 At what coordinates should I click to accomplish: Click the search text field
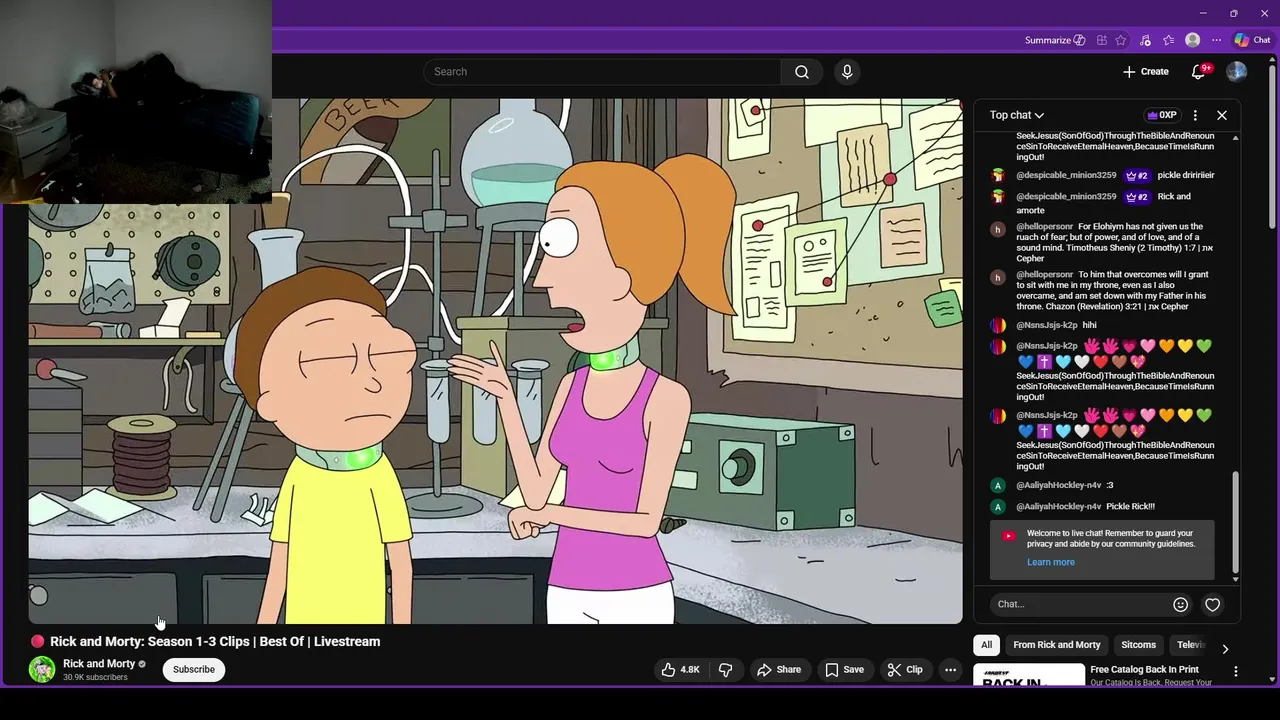(x=602, y=72)
